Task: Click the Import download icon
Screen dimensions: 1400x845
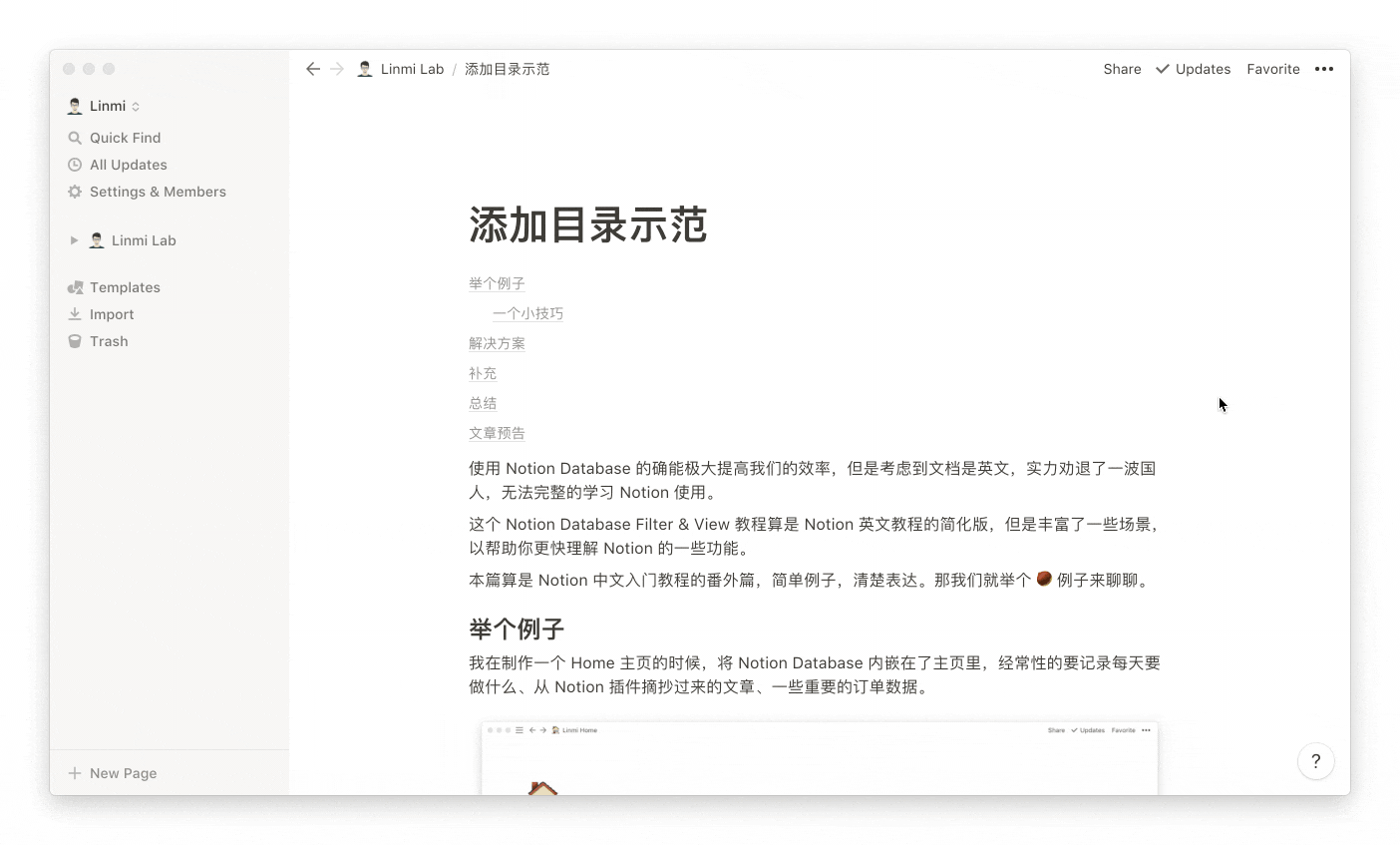Action: click(x=75, y=314)
